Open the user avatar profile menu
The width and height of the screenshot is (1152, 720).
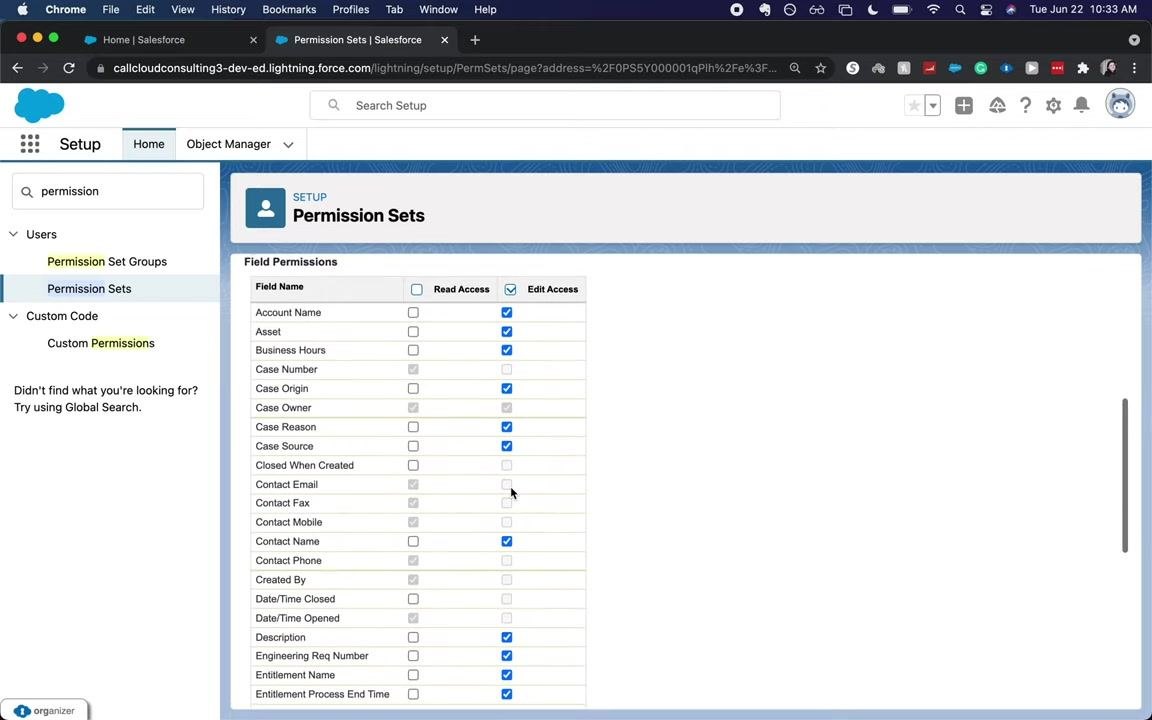pyautogui.click(x=1120, y=105)
